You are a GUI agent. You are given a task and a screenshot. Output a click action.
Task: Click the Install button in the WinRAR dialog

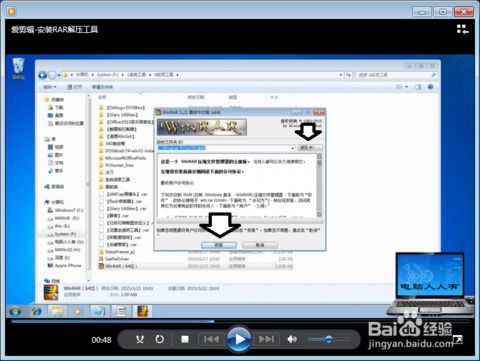219,245
